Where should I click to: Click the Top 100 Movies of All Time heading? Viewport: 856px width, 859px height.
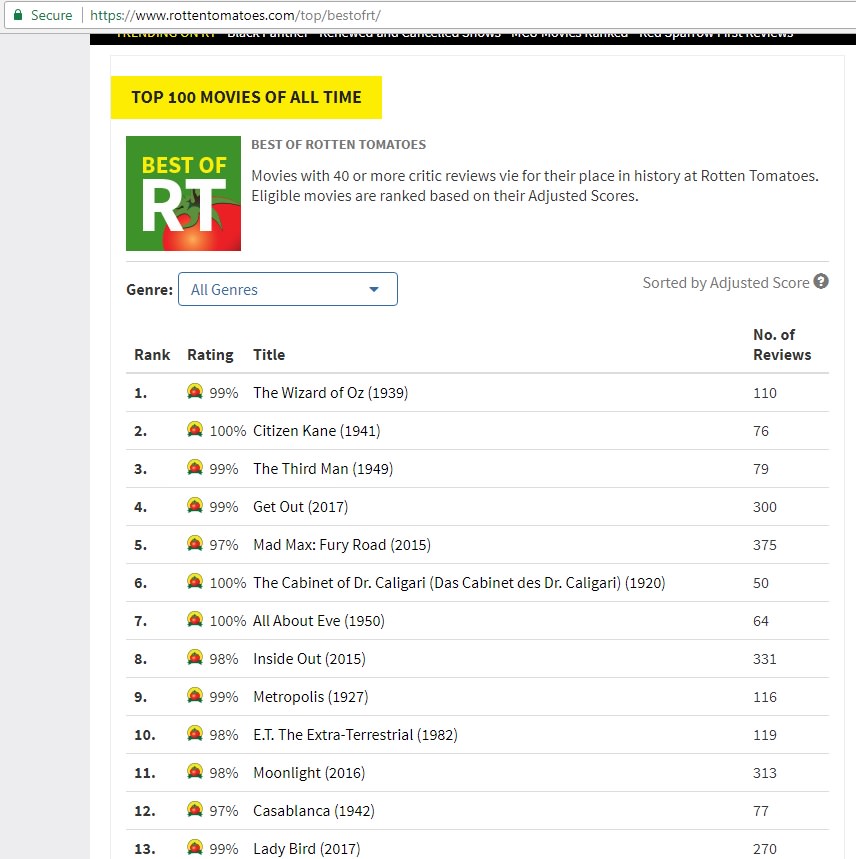(246, 97)
